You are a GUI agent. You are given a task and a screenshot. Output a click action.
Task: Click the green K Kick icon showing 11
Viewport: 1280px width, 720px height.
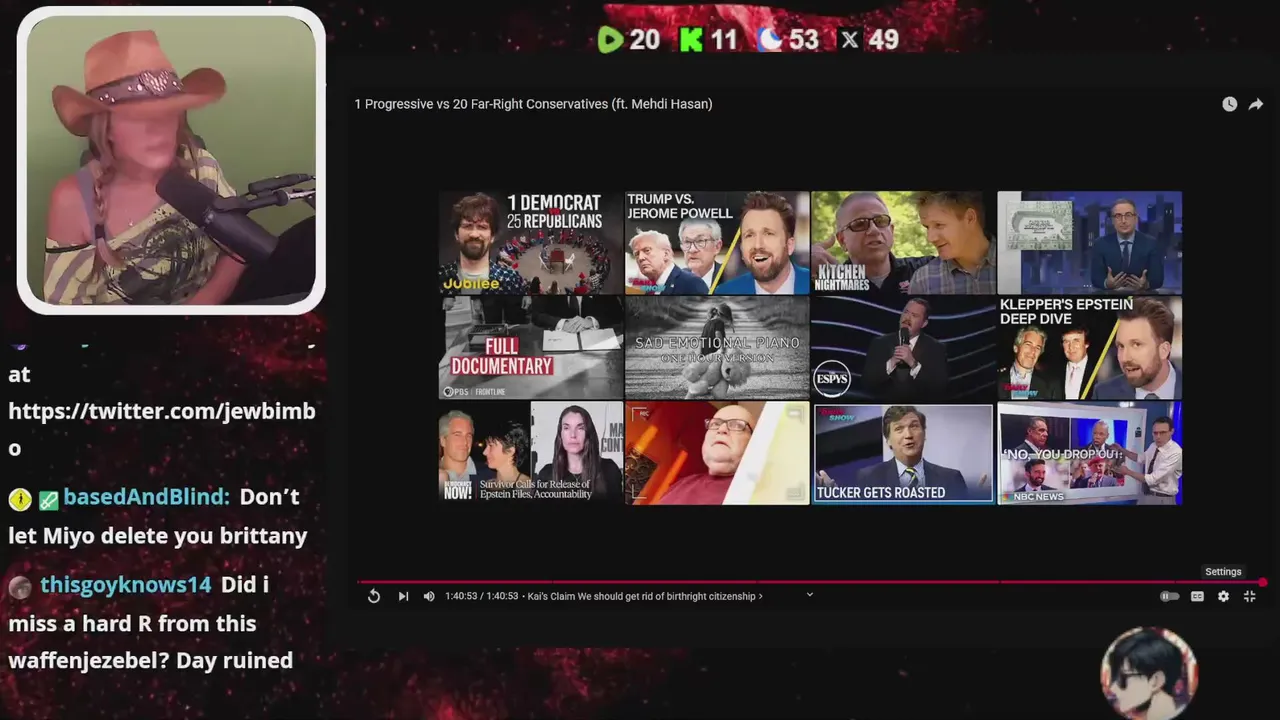click(691, 40)
